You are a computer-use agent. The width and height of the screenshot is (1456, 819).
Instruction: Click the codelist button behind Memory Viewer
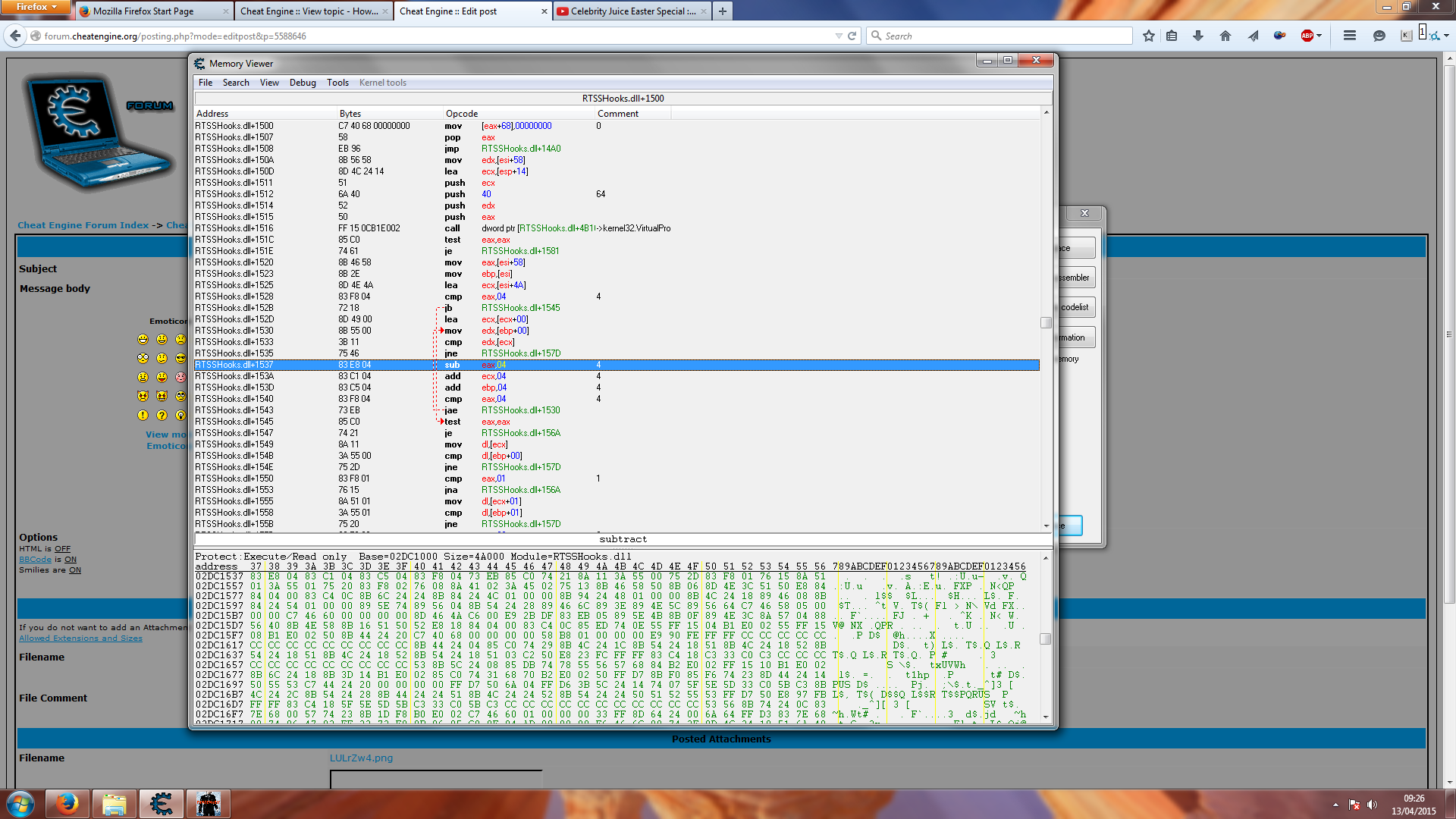coord(1075,307)
